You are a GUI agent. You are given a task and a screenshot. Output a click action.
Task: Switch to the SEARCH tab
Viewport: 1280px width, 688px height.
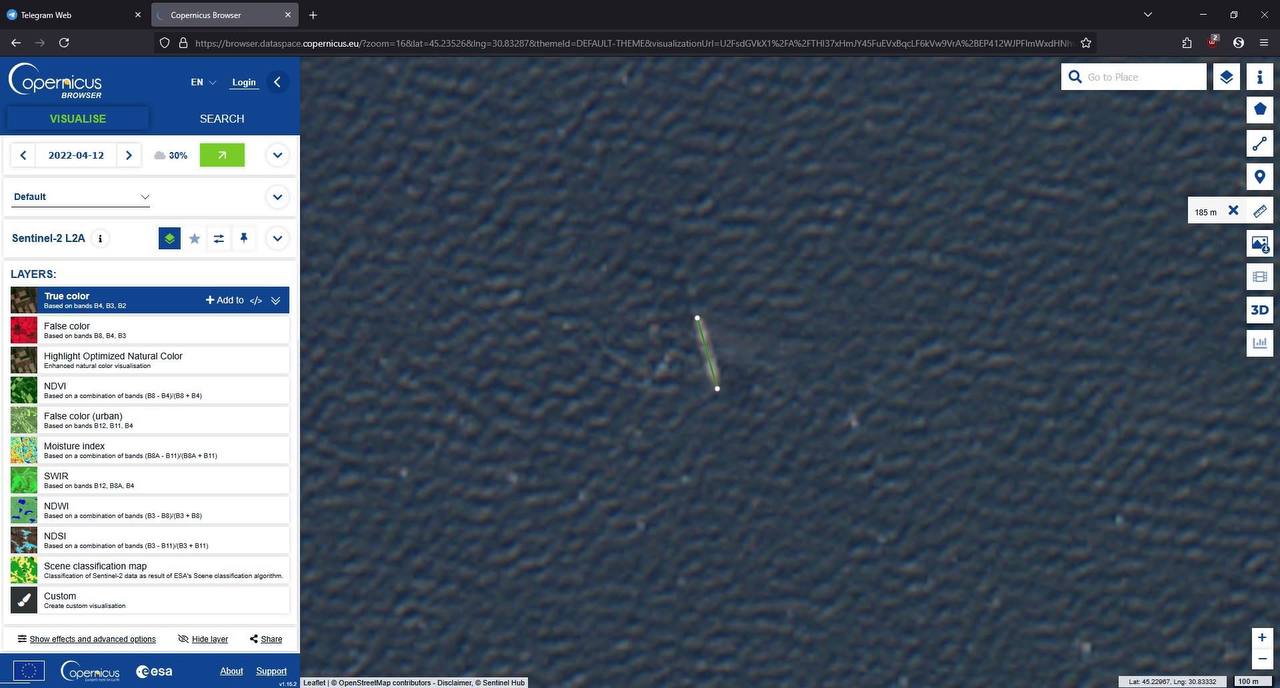tap(222, 119)
